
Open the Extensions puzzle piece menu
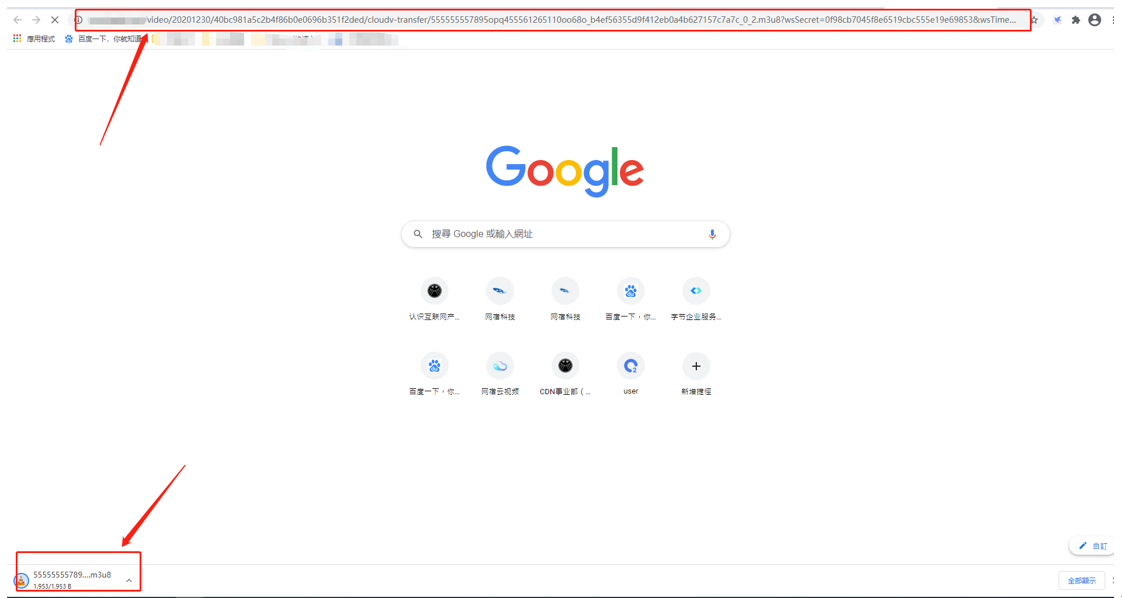pyautogui.click(x=1075, y=20)
